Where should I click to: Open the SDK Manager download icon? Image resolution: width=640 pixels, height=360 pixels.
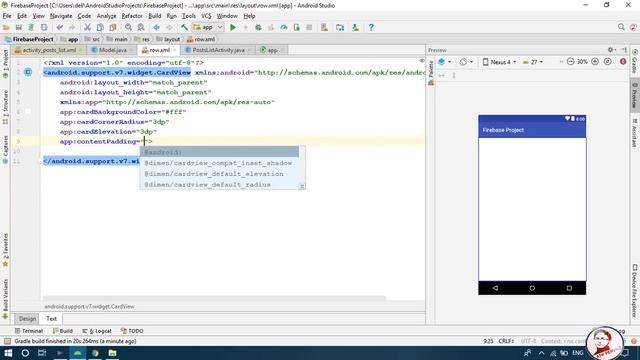point(356,27)
